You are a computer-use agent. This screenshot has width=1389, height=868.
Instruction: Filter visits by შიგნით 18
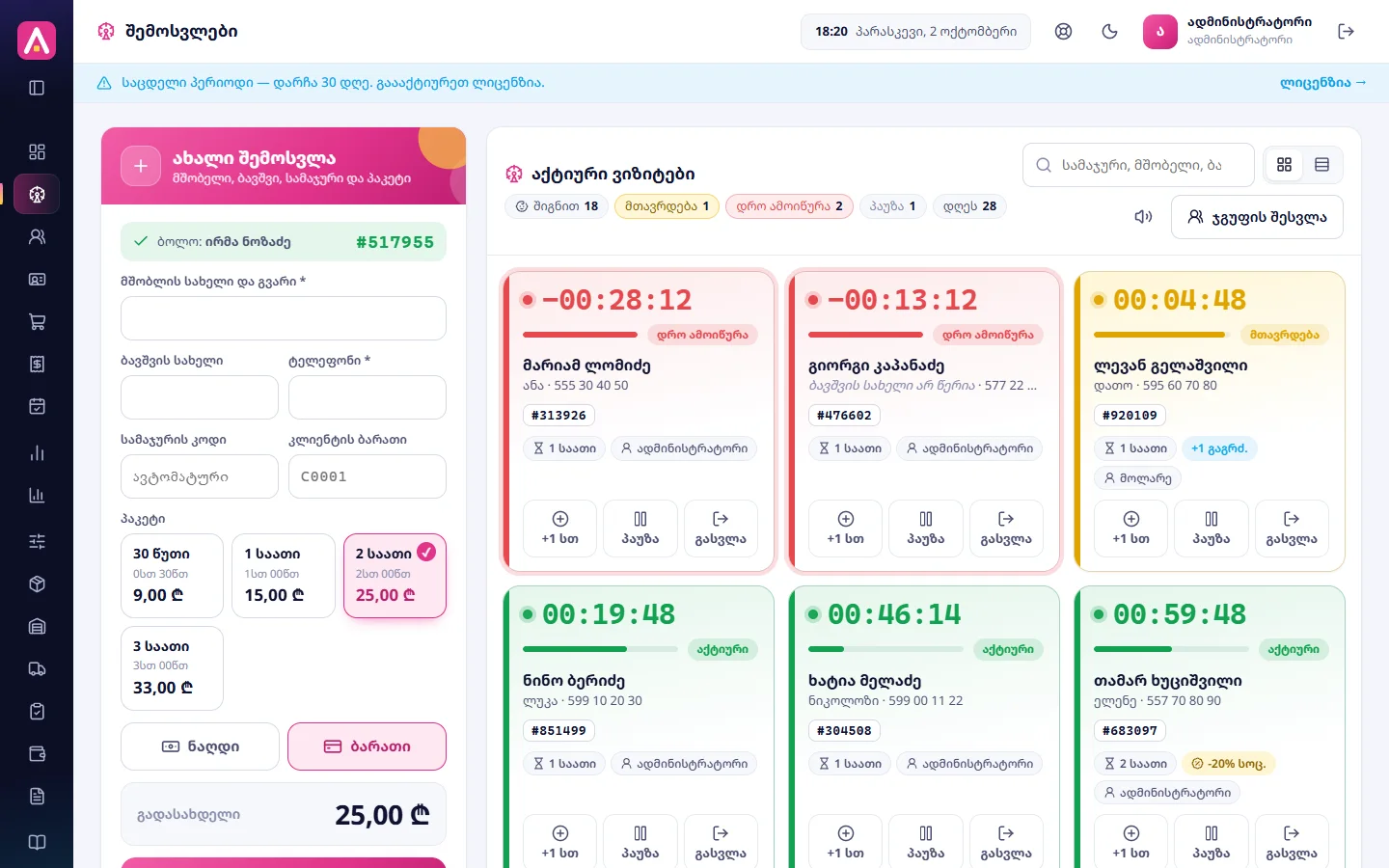pos(557,206)
